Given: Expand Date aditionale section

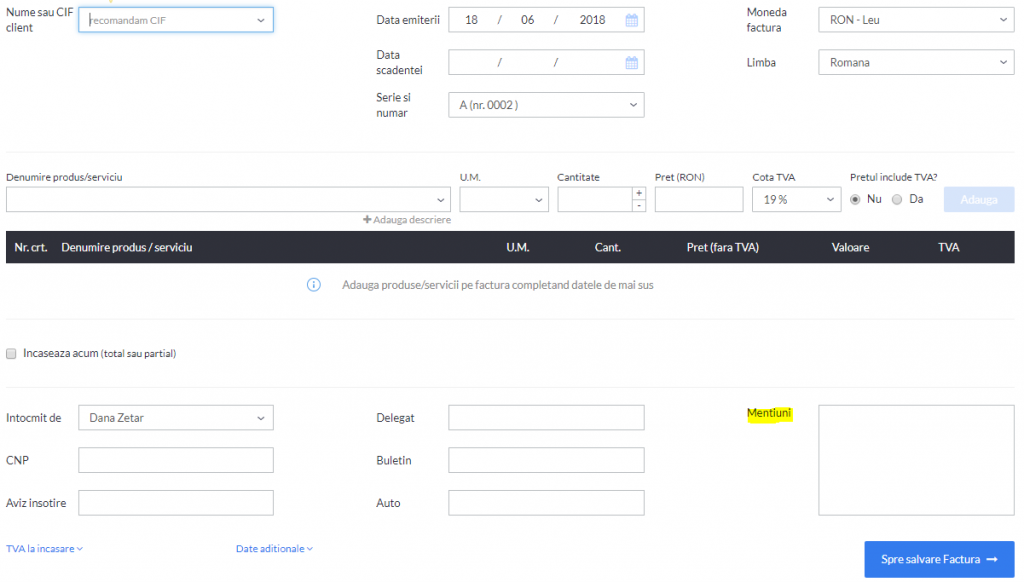Looking at the screenshot, I should click(x=274, y=549).
